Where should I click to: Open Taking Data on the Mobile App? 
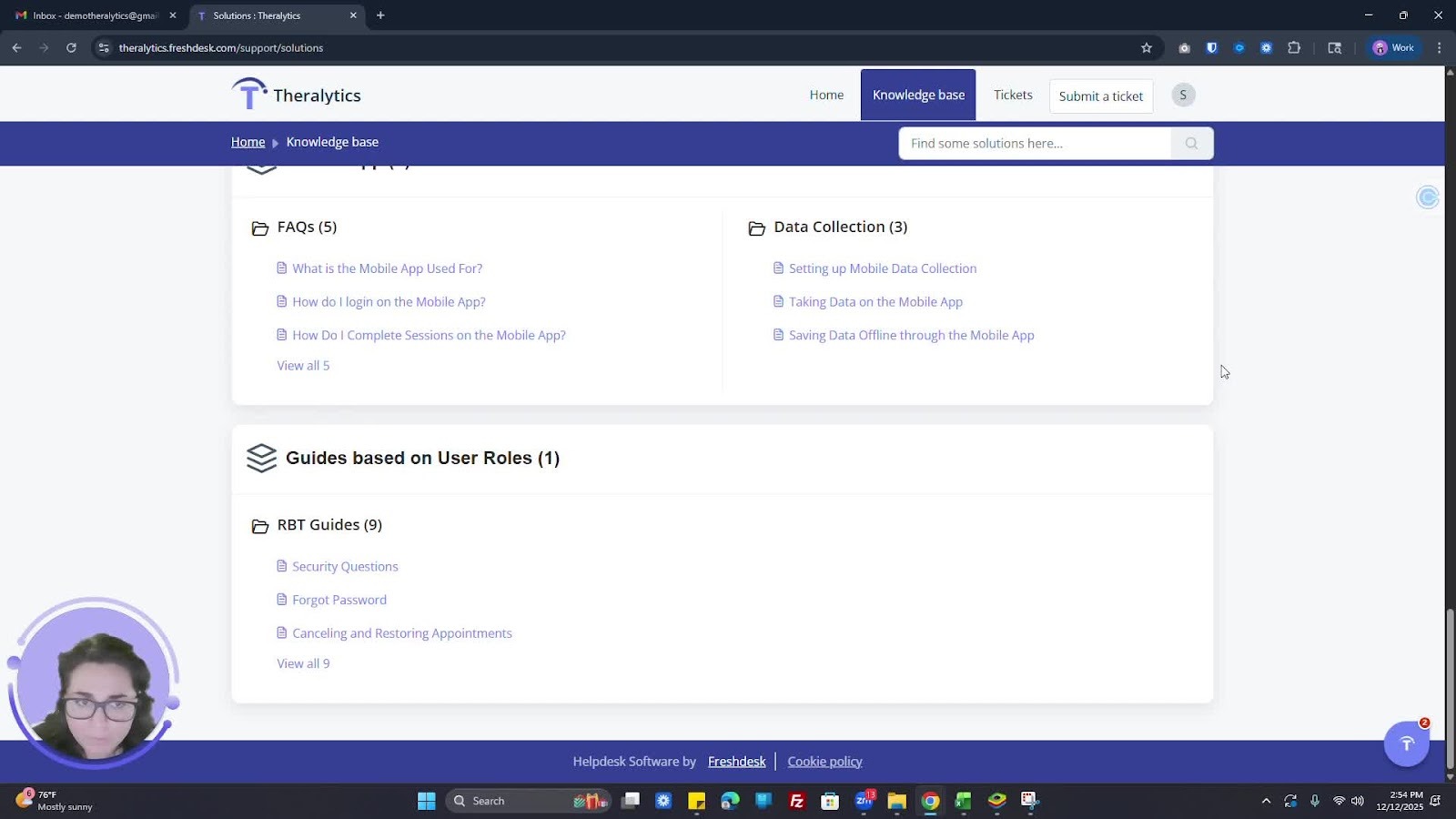875,302
